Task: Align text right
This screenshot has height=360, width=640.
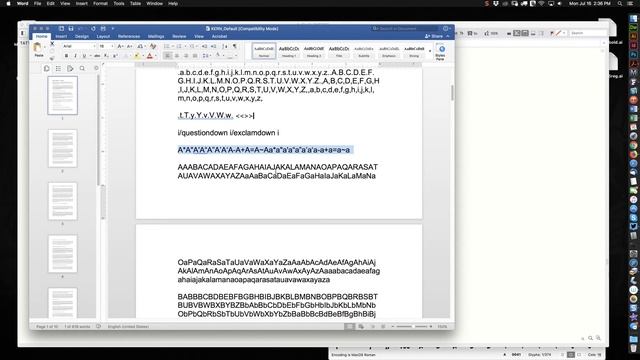Action: coord(186,56)
